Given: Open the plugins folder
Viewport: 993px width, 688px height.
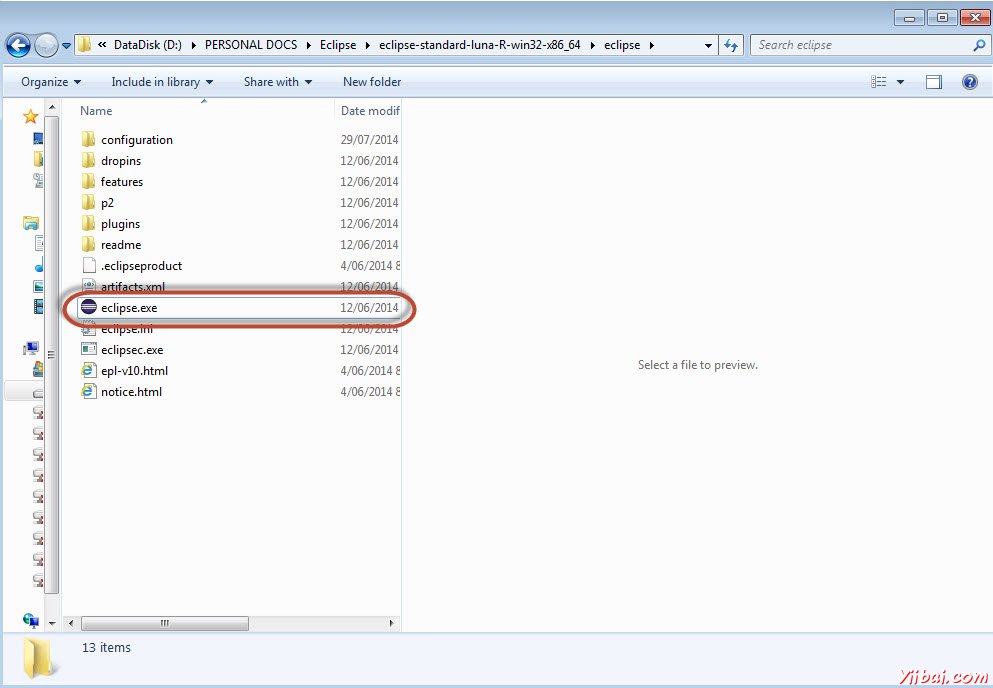Looking at the screenshot, I should pyautogui.click(x=120, y=223).
